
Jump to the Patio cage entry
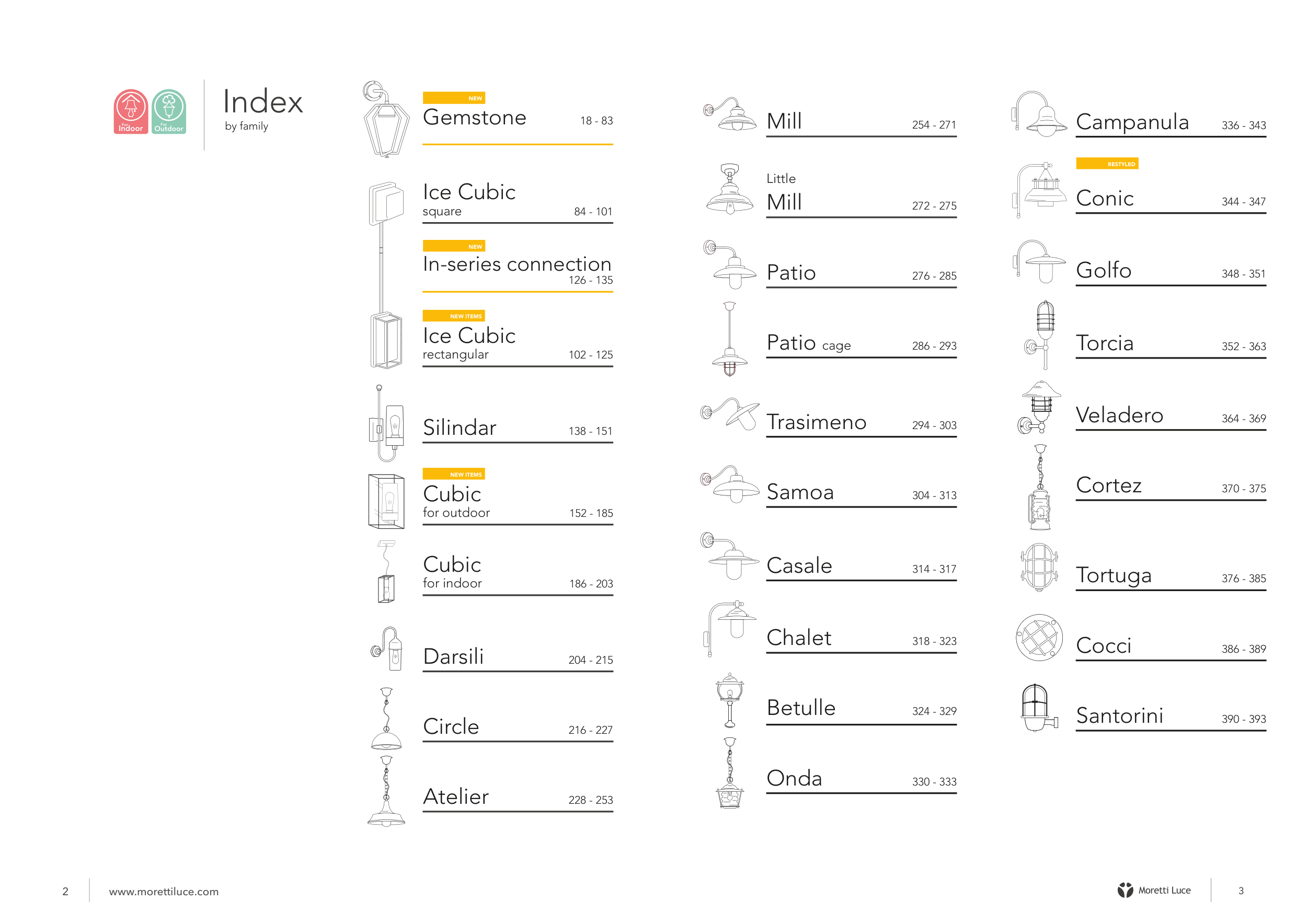pos(861,344)
